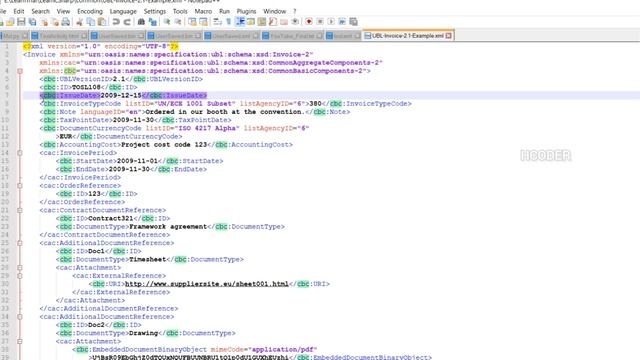Image resolution: width=640 pixels, height=360 pixels.
Task: Copy selection using the Copy toolbar icon
Action: pos(91,22)
